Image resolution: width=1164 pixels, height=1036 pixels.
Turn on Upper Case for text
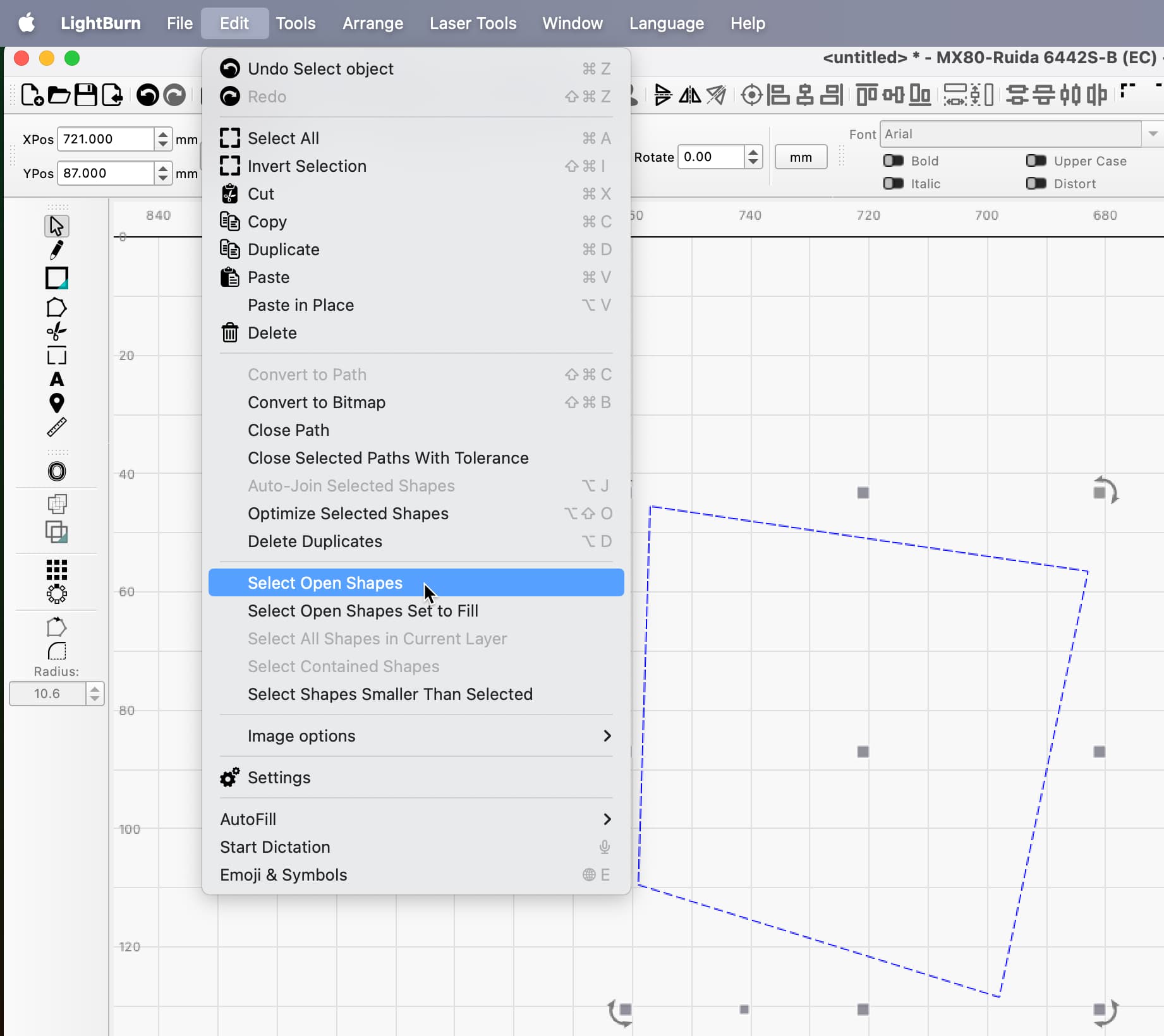click(x=1036, y=160)
